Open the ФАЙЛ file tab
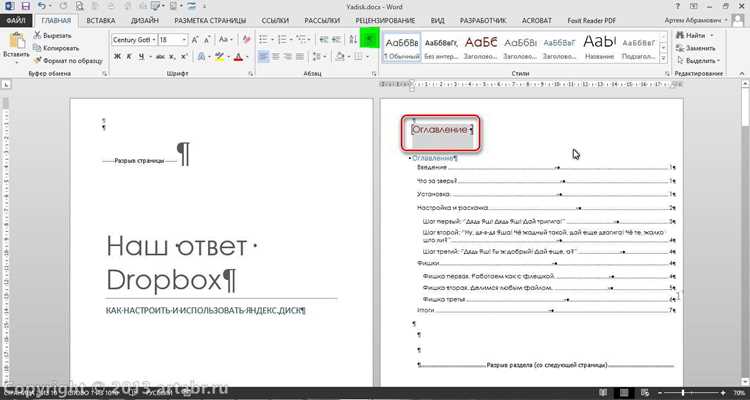Viewport: 750px width, 400px height. click(x=16, y=21)
